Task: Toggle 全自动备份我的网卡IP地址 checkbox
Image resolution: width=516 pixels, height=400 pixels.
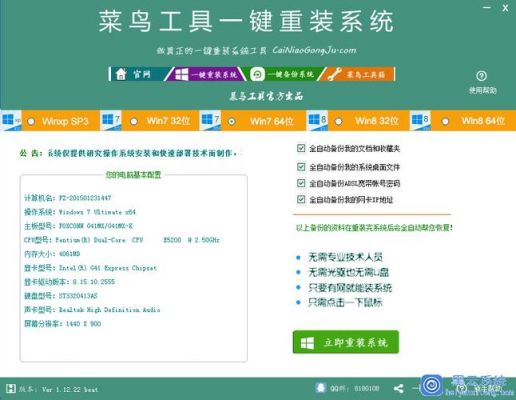Action: pyautogui.click(x=301, y=199)
